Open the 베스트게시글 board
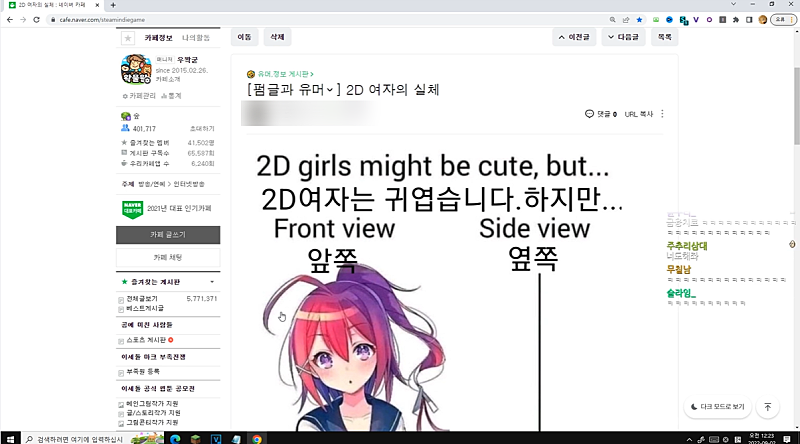 click(145, 308)
